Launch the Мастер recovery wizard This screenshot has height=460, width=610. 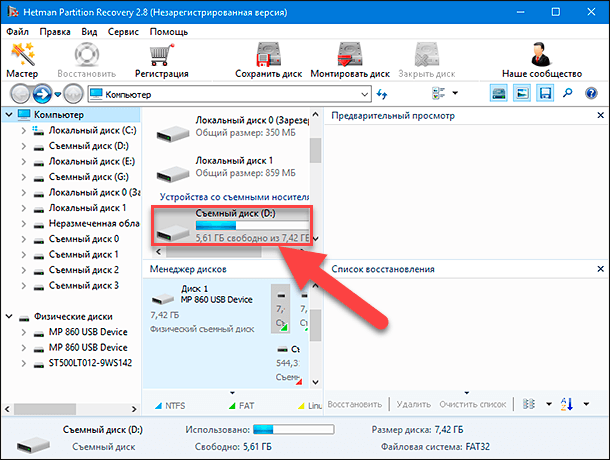22,60
